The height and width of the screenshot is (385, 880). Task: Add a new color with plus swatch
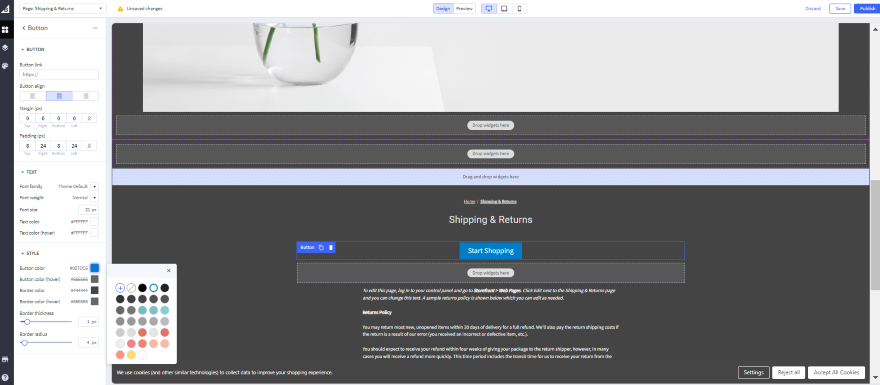[120, 288]
